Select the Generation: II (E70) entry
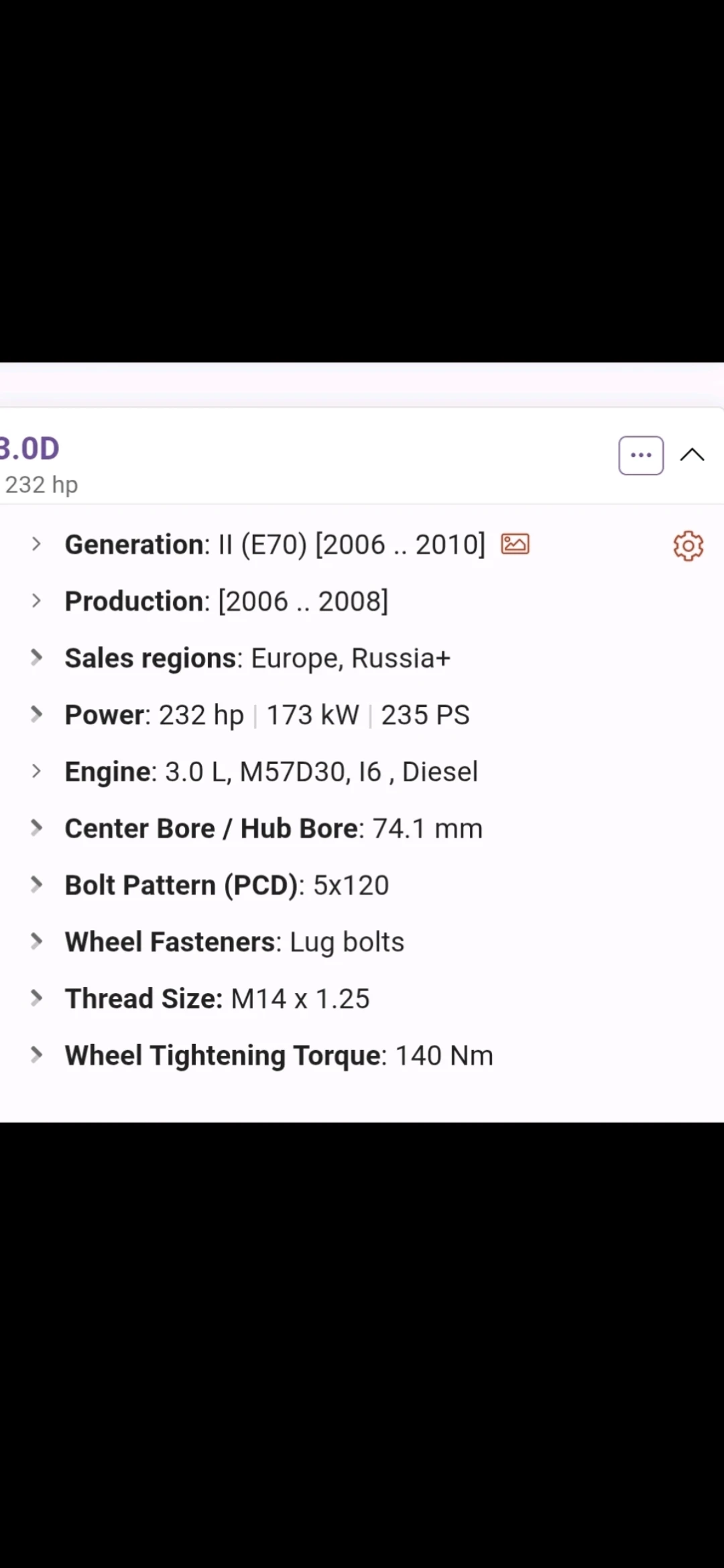Image resolution: width=724 pixels, height=1568 pixels. (x=275, y=544)
